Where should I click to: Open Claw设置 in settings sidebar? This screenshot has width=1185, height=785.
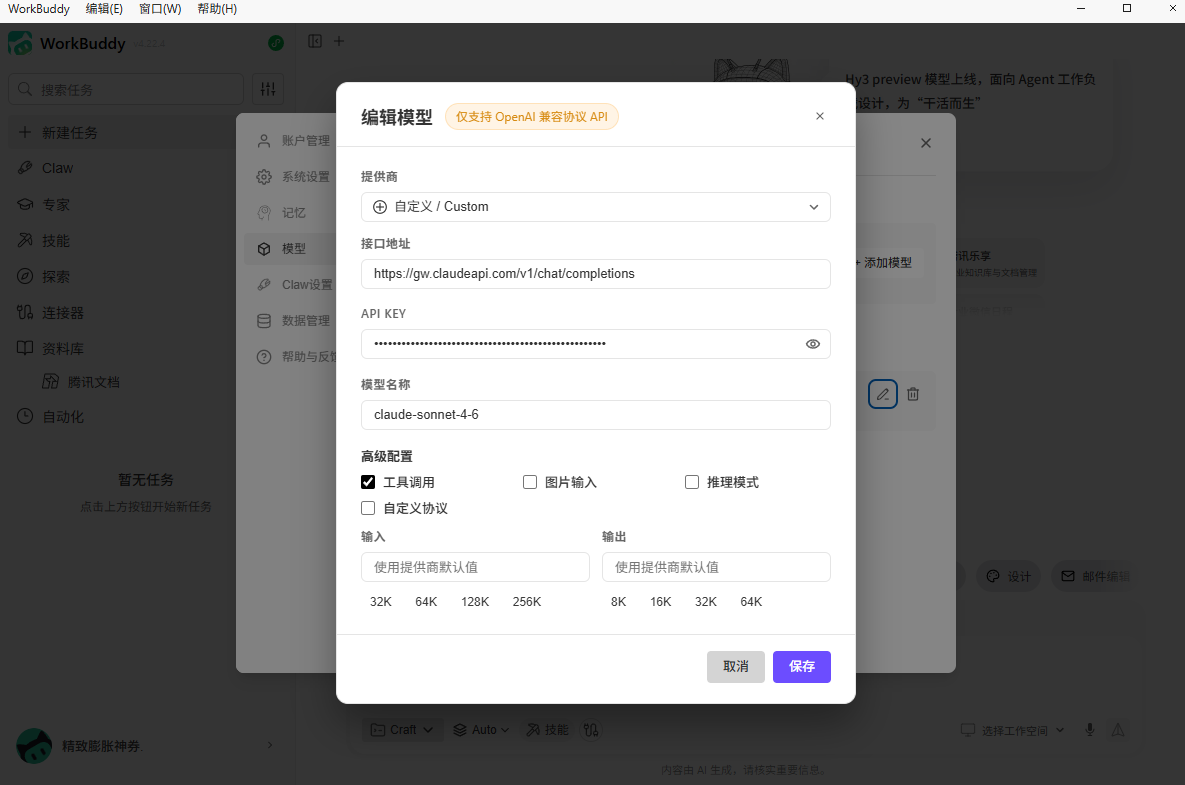click(x=293, y=285)
